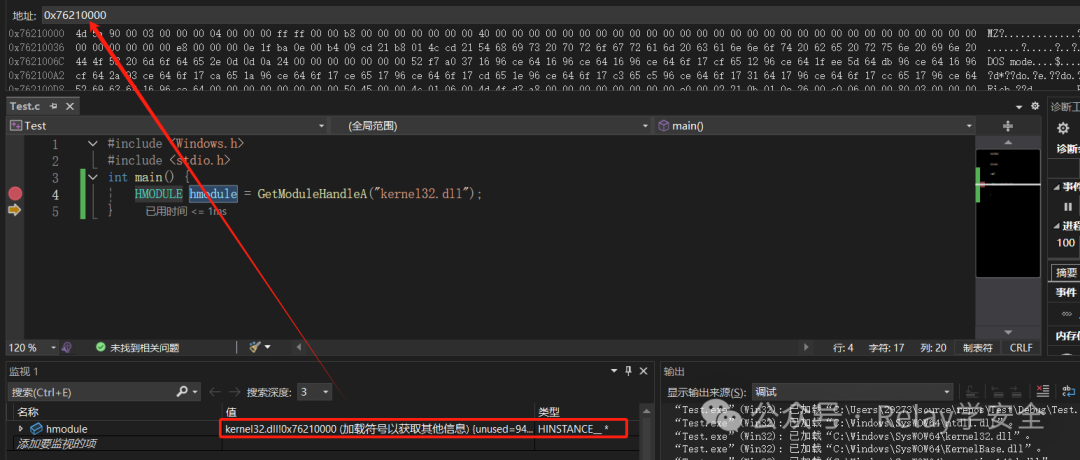Click the code cleanup broom icon

click(254, 348)
